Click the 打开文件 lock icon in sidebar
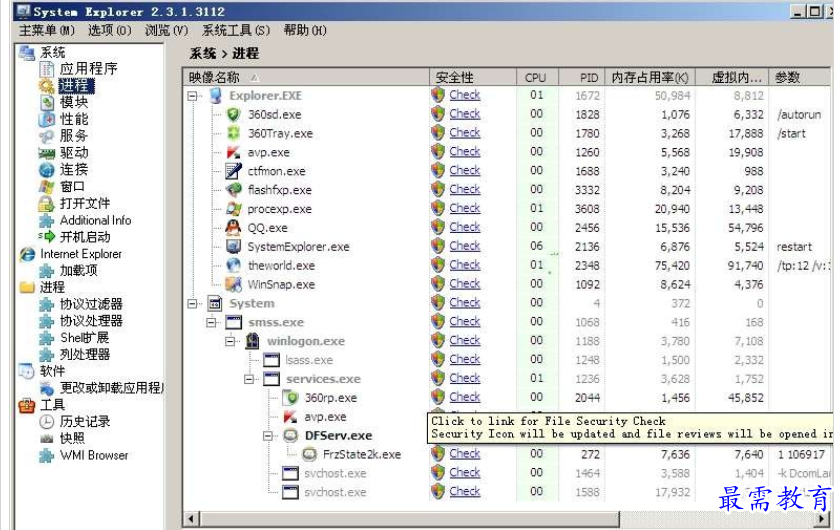This screenshot has width=840, height=530. pyautogui.click(x=47, y=204)
